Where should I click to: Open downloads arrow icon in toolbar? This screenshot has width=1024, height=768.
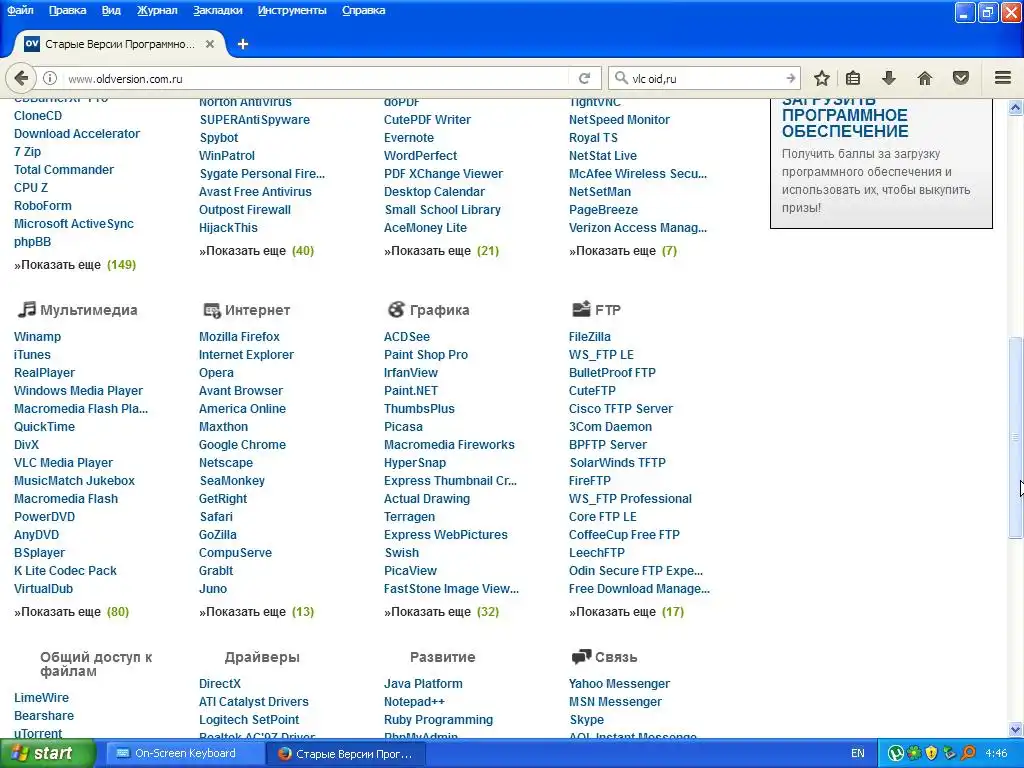(889, 78)
